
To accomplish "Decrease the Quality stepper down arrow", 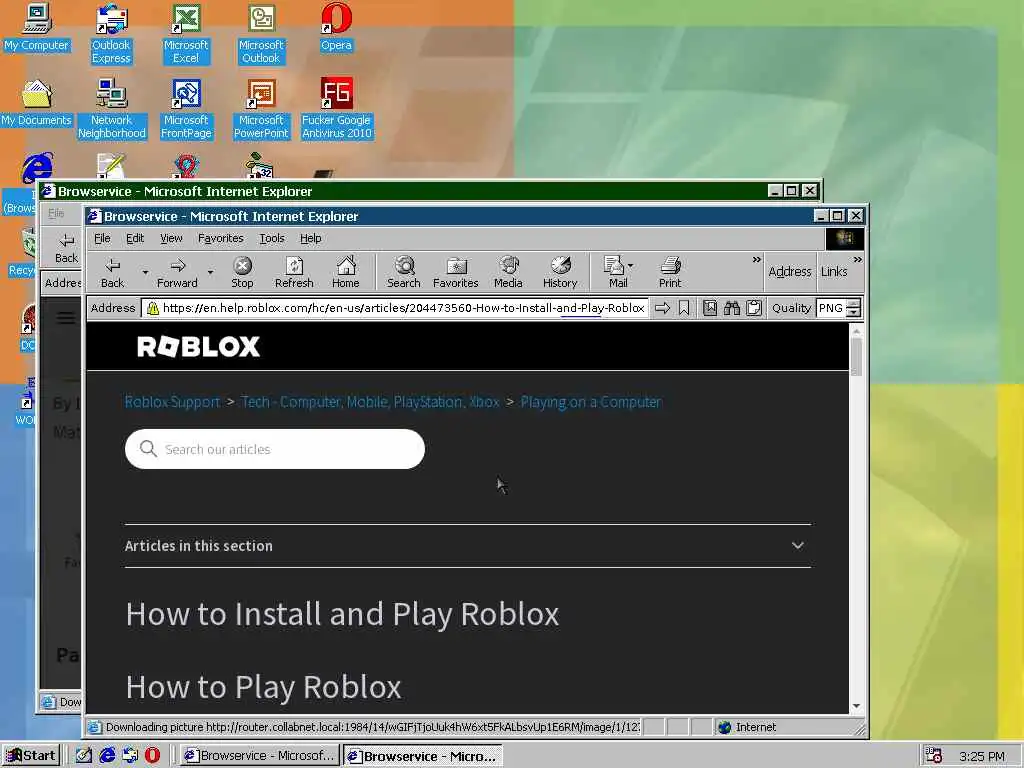I will (x=854, y=313).
